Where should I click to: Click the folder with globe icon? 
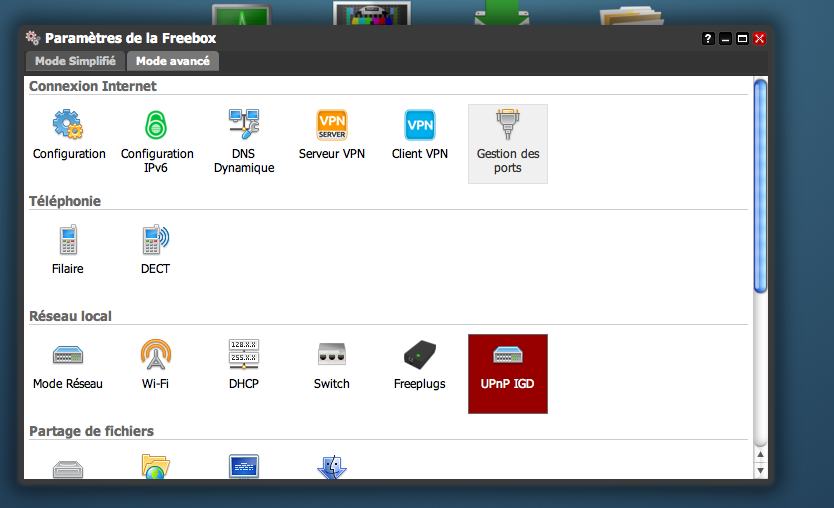pyautogui.click(x=155, y=467)
